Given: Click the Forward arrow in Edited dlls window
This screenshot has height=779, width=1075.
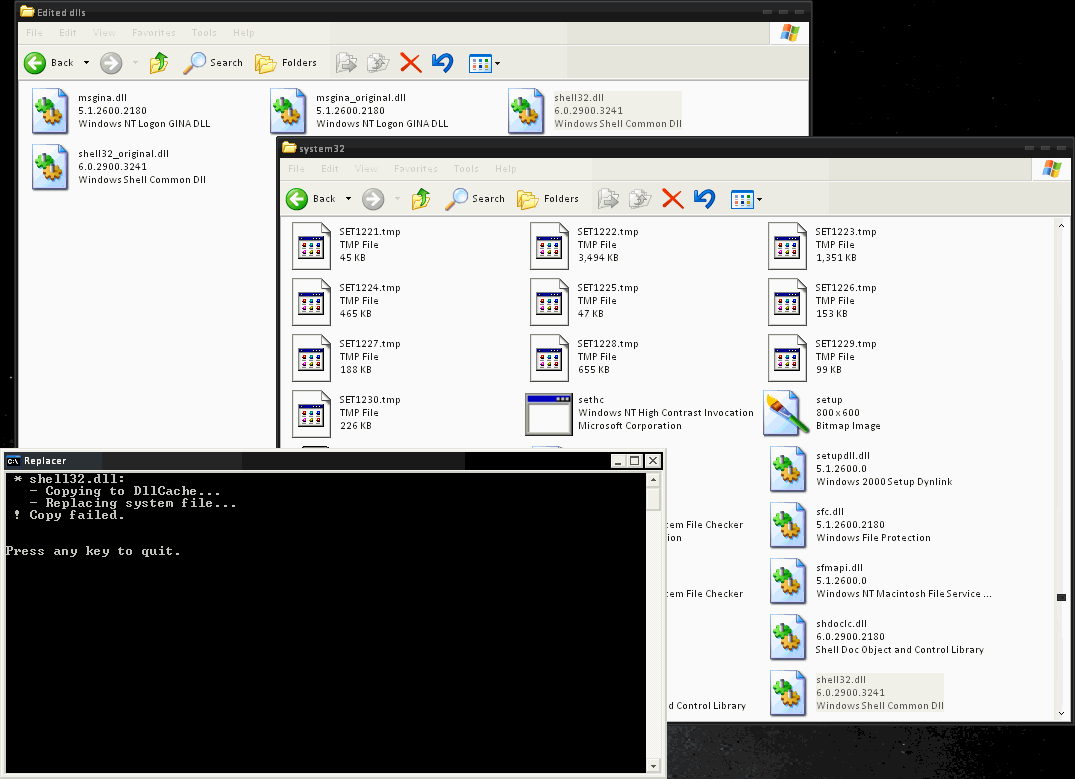Looking at the screenshot, I should [111, 63].
